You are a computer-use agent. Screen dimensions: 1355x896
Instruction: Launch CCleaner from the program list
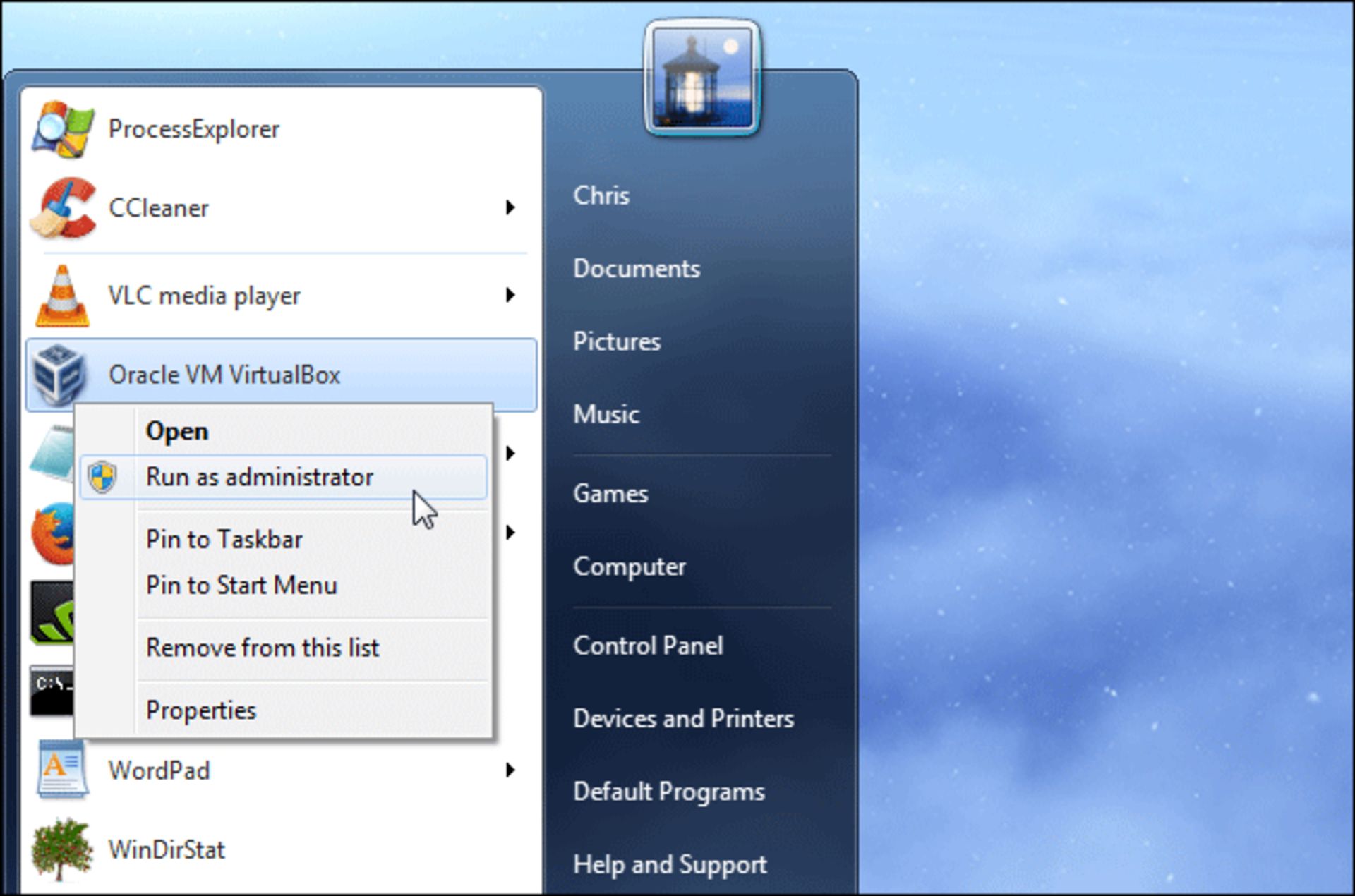(281, 208)
